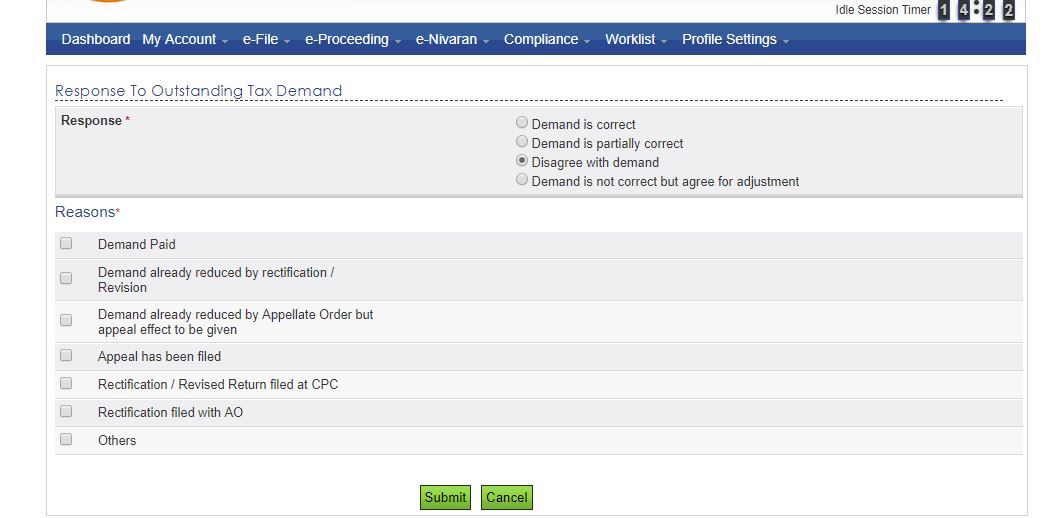Viewport: 1048px width, 518px height.
Task: Pick 'Demand is not correct but agree for adjustment'
Action: tap(522, 180)
